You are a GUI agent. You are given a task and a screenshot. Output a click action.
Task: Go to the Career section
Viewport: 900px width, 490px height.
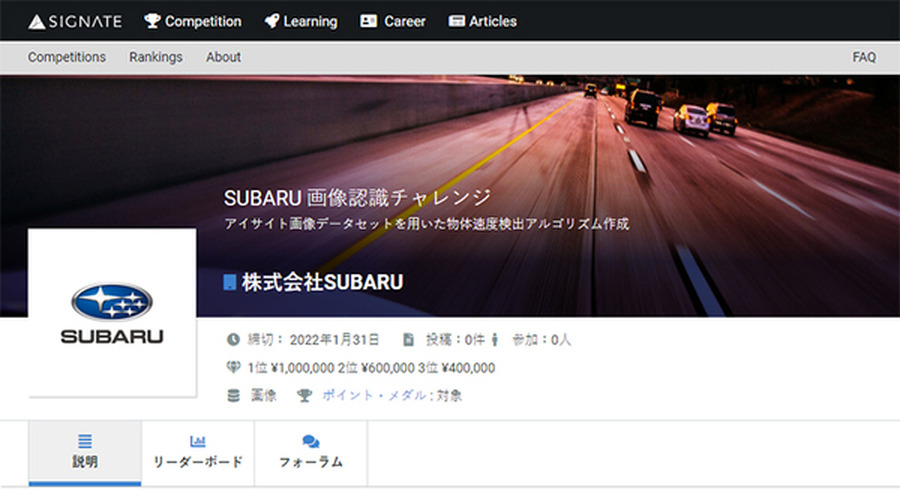[393, 21]
